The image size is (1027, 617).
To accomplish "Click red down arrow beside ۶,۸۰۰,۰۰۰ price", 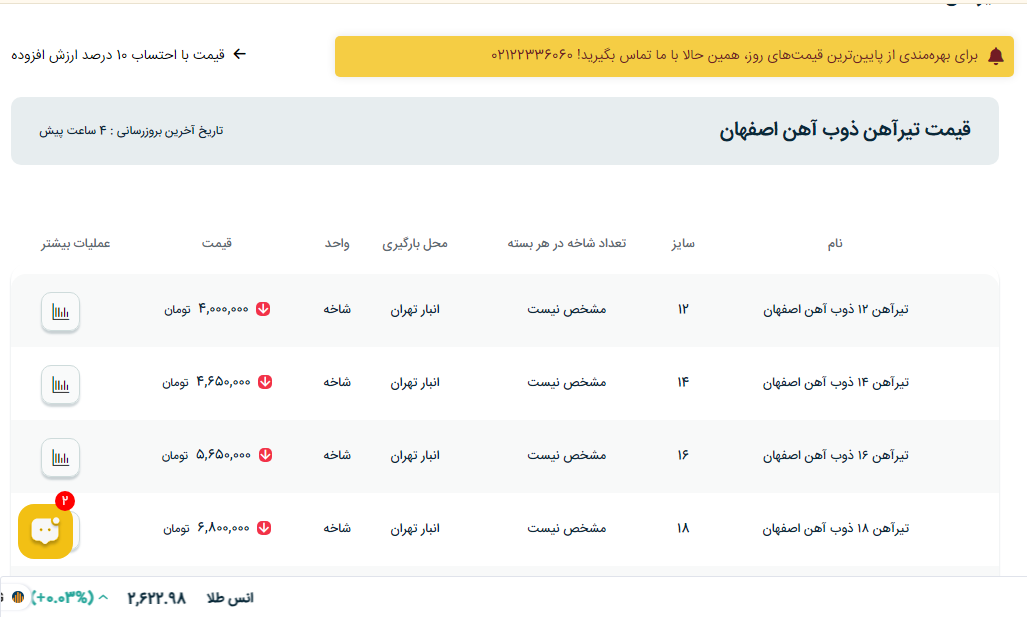I will (x=264, y=527).
